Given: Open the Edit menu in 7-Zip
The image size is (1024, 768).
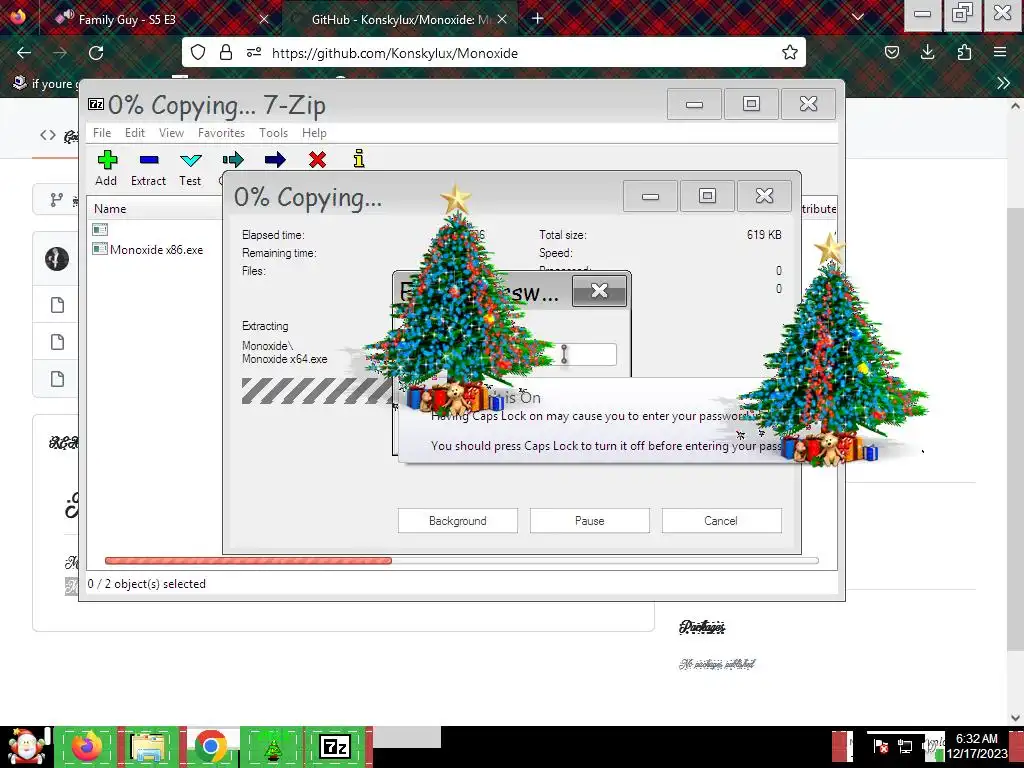Looking at the screenshot, I should (135, 133).
